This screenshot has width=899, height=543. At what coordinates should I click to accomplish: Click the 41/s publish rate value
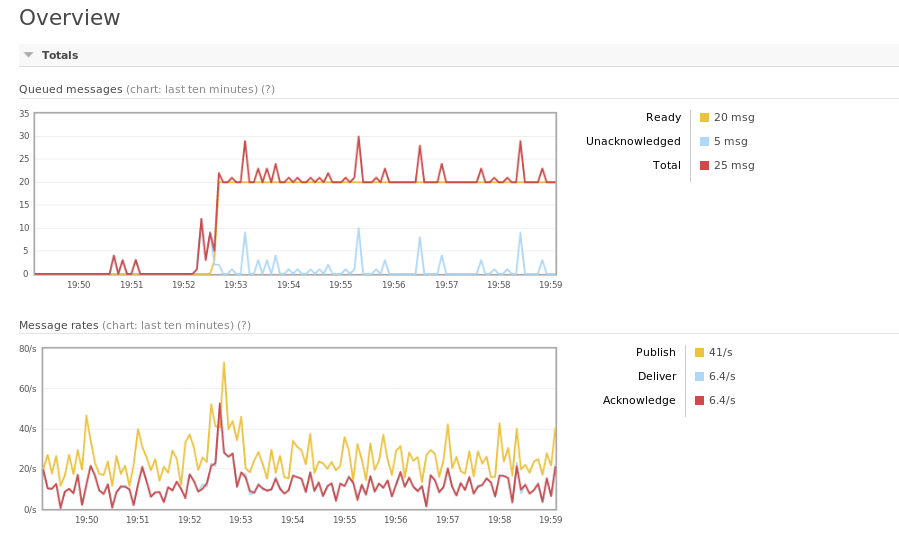point(722,352)
